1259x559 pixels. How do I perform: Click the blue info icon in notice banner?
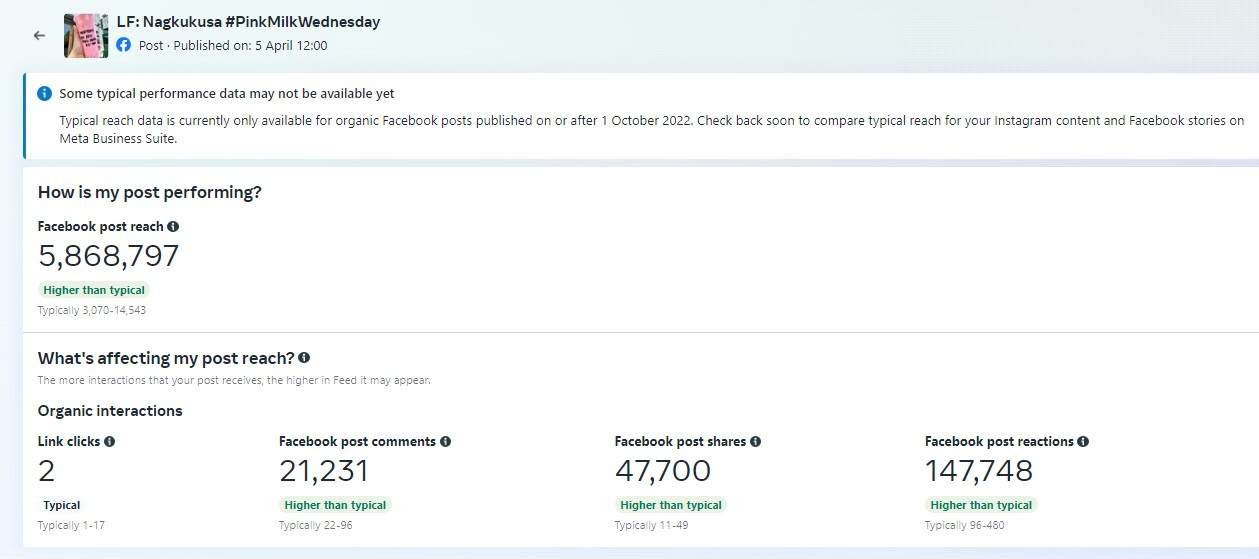(x=44, y=93)
